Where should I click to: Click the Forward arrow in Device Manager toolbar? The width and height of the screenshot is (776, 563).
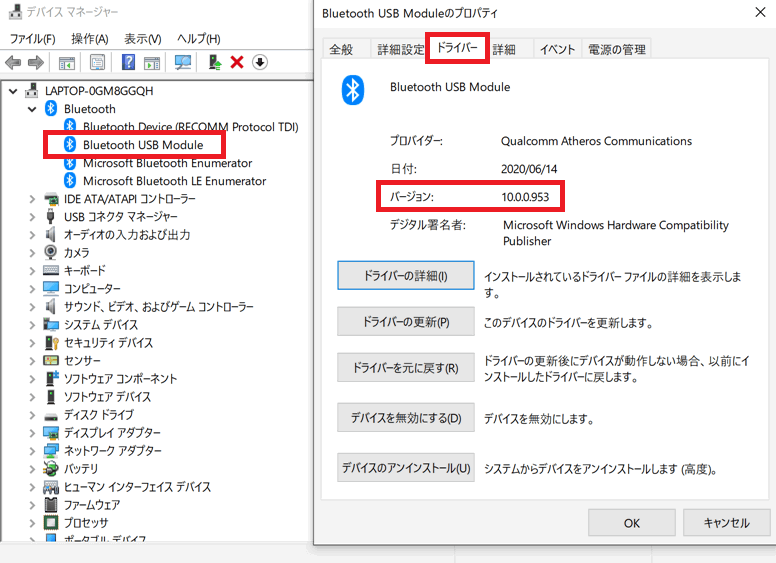point(36,62)
